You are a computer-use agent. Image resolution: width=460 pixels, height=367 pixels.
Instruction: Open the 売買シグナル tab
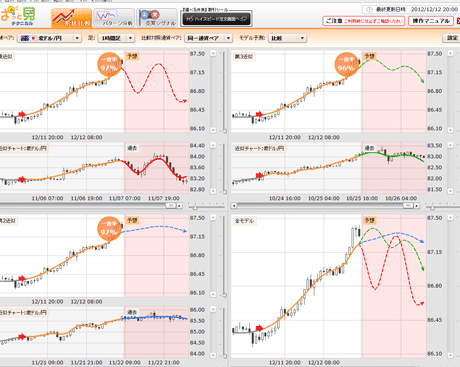157,18
